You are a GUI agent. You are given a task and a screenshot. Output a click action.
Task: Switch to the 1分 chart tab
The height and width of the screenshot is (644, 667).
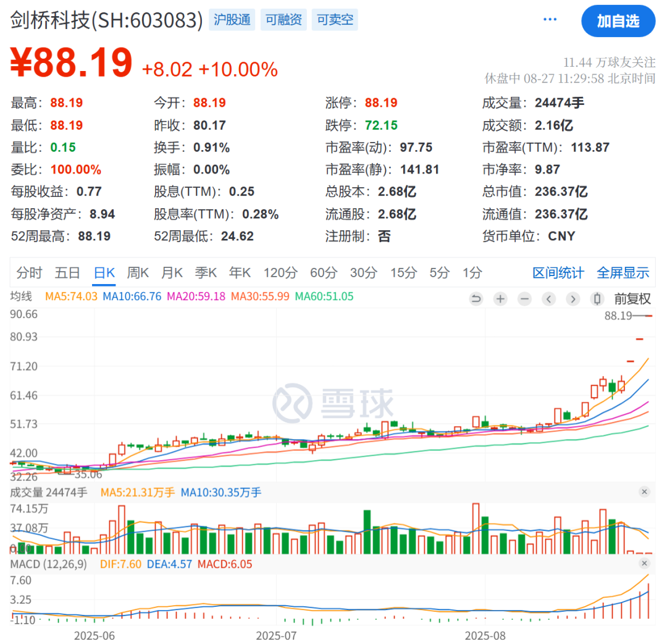473,272
